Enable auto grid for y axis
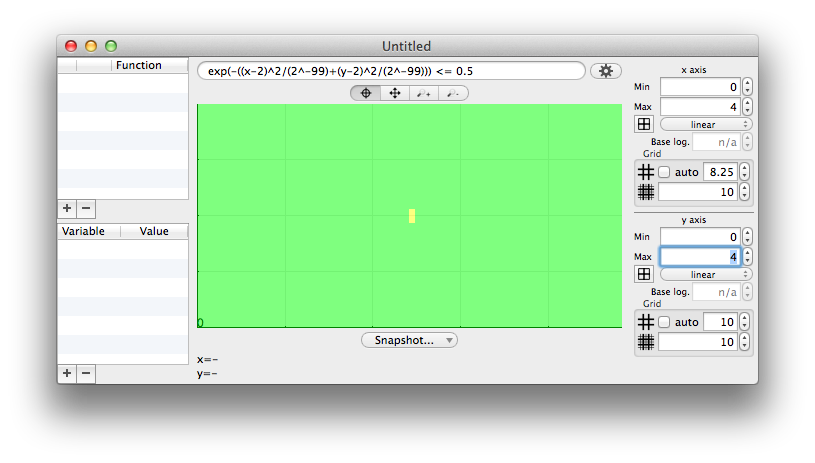The height and width of the screenshot is (463, 815). [x=664, y=322]
